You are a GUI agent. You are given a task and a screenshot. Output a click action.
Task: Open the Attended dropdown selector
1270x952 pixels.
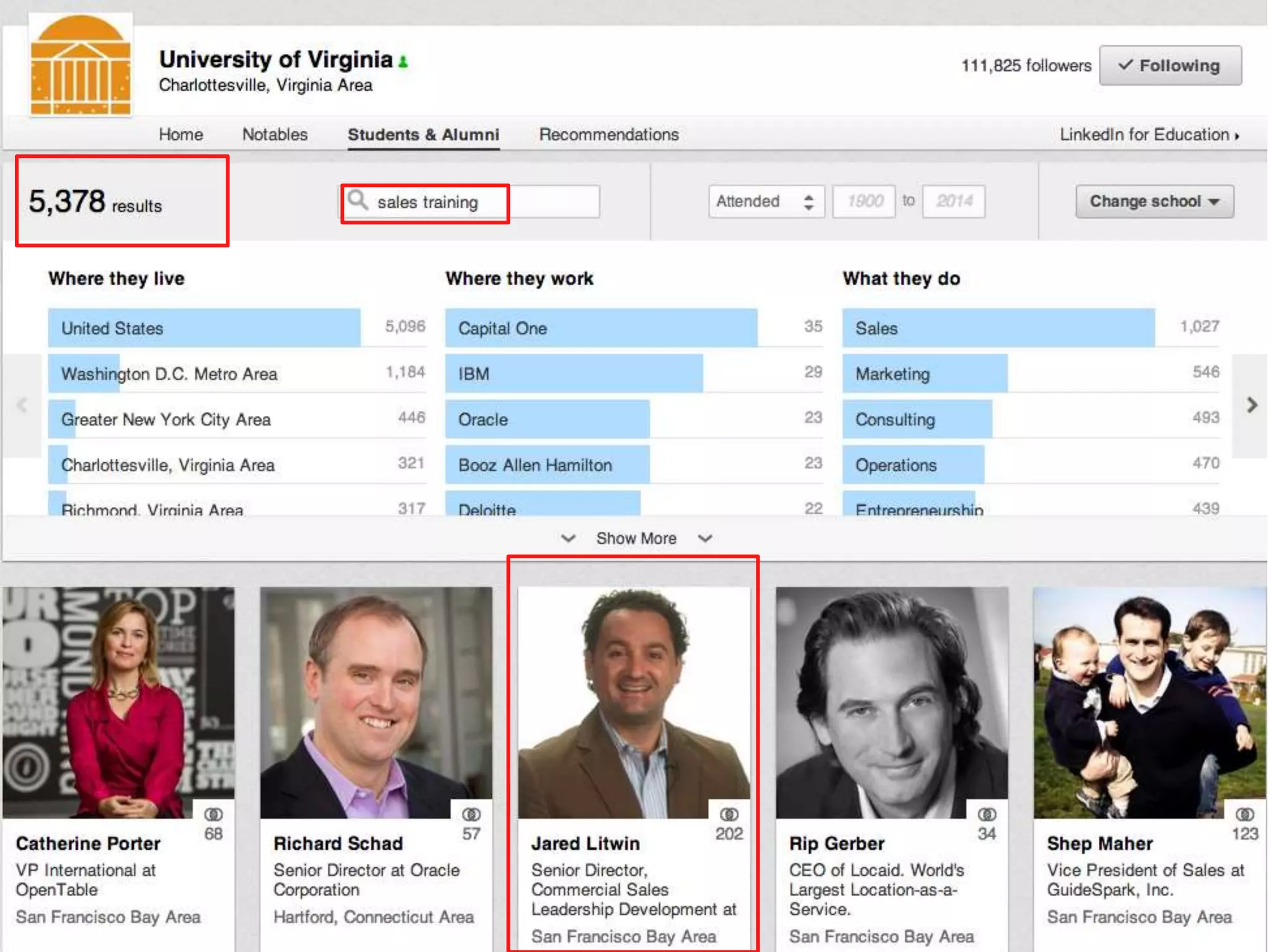pos(766,201)
